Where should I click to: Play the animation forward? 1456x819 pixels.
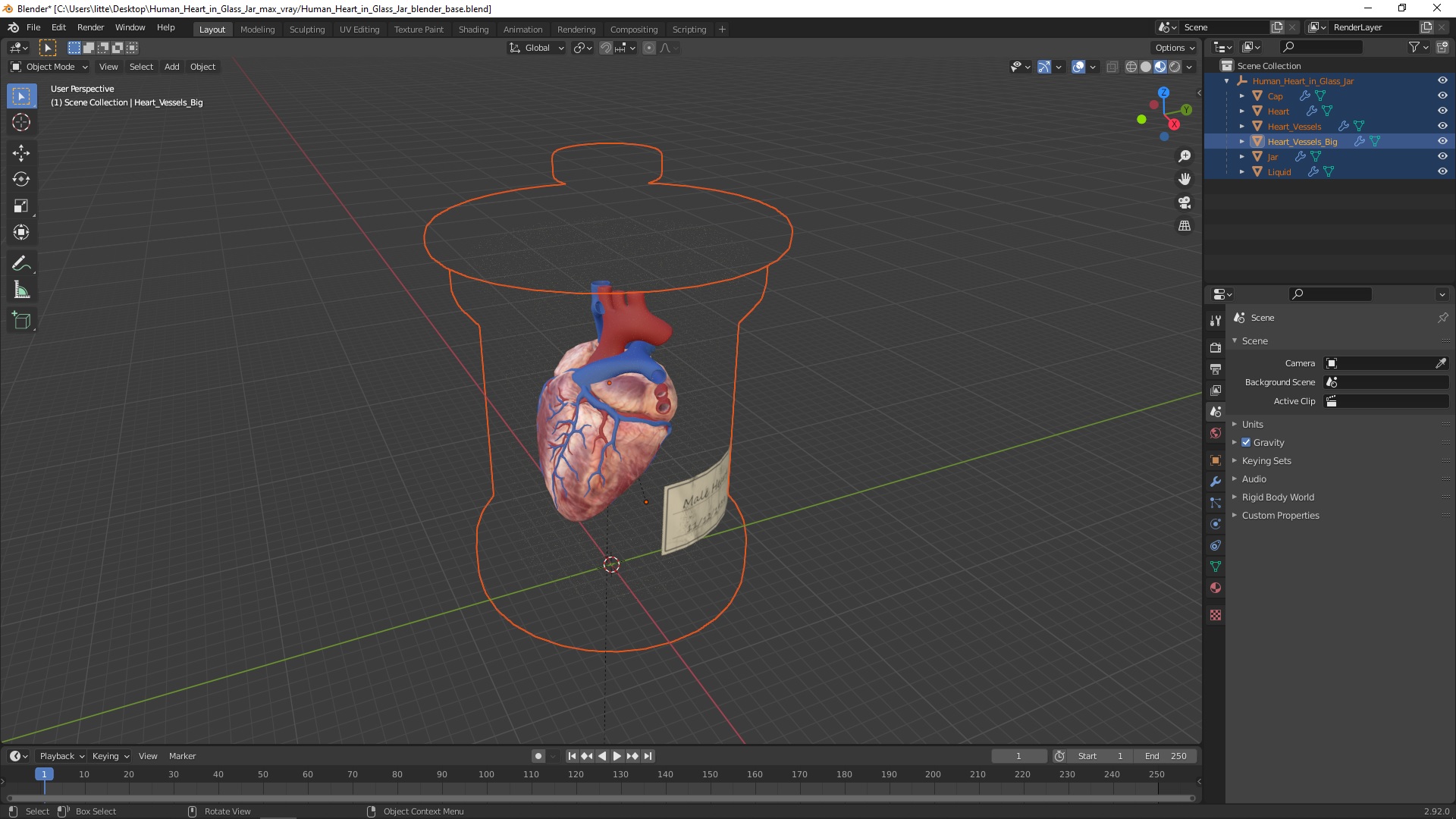pyautogui.click(x=617, y=756)
